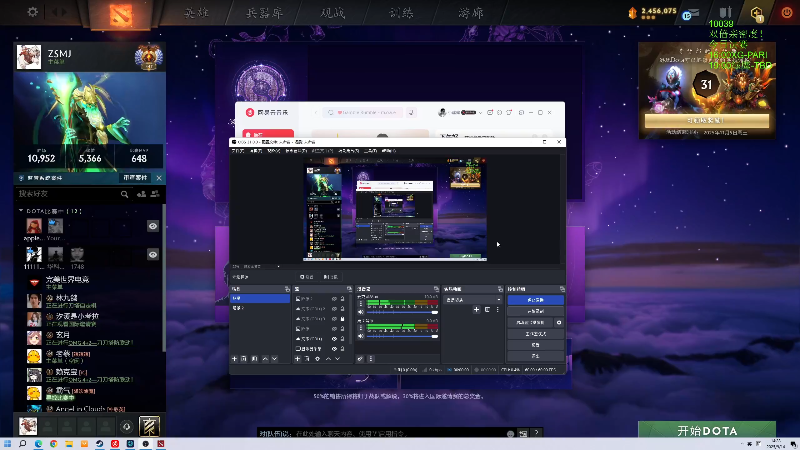Watch the party containing apple player
This screenshot has height=450, width=800.
click(x=153, y=226)
